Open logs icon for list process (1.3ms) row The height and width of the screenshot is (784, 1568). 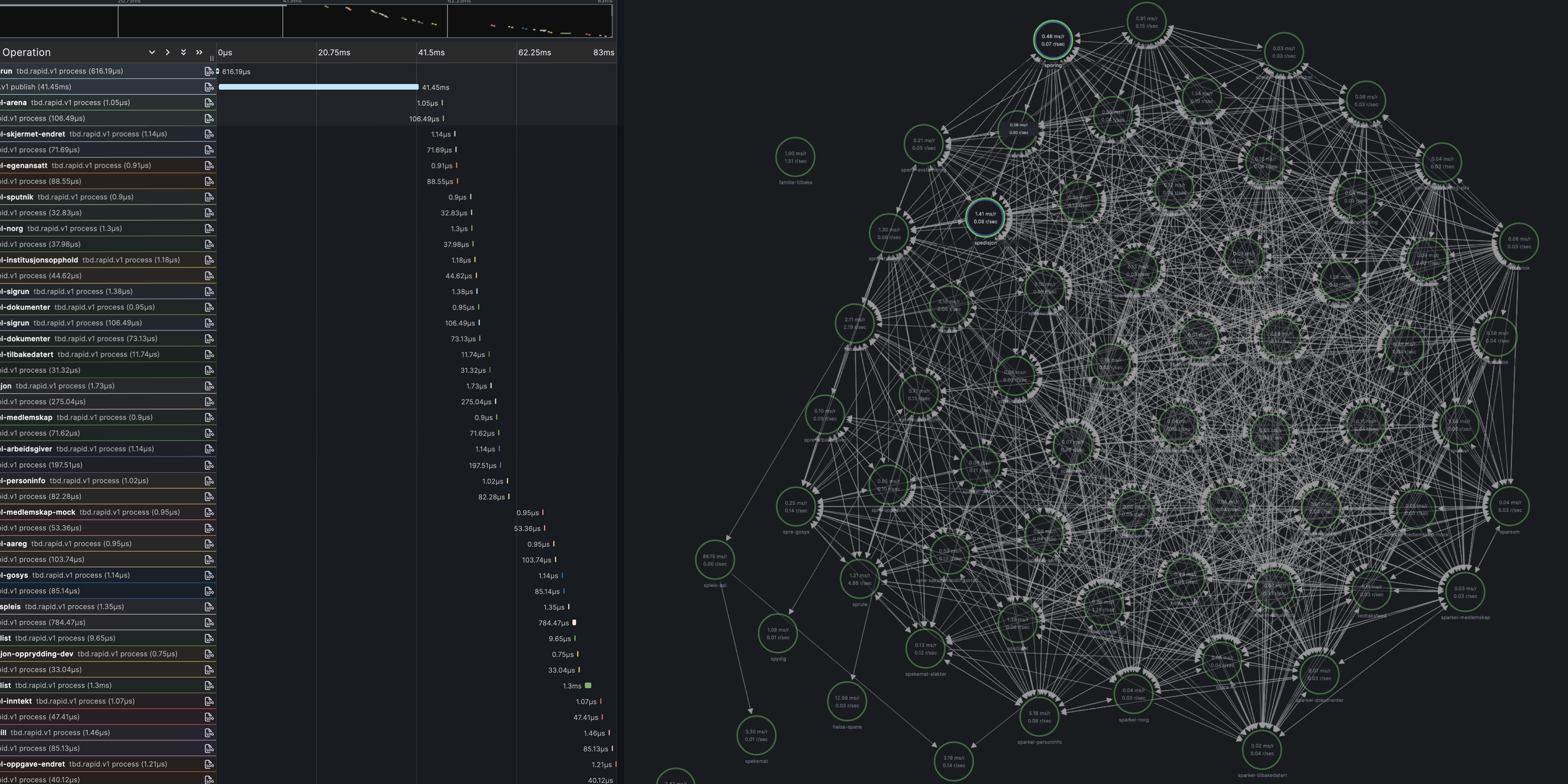pyautogui.click(x=209, y=685)
